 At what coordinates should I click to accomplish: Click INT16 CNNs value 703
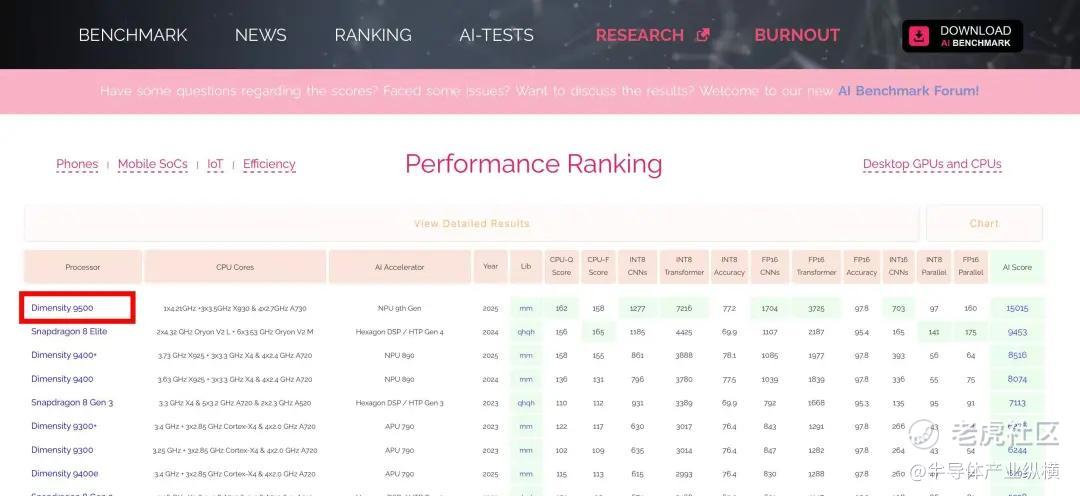(x=898, y=309)
